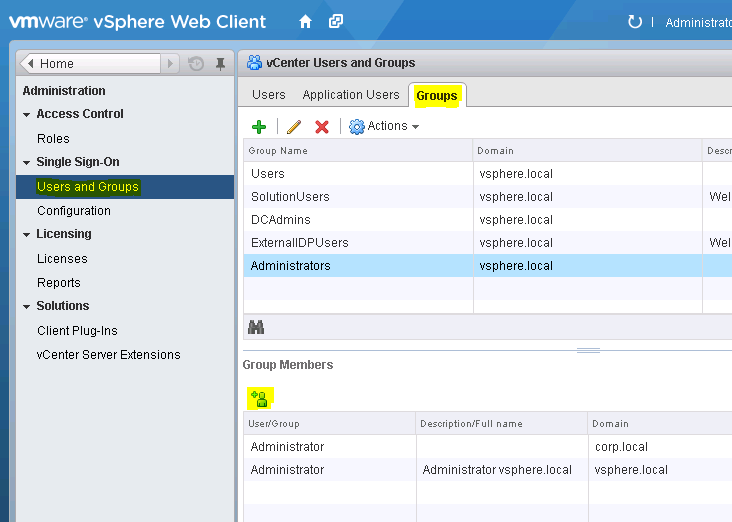Sort members by Domain column header
The width and height of the screenshot is (732, 522).
coord(660,424)
